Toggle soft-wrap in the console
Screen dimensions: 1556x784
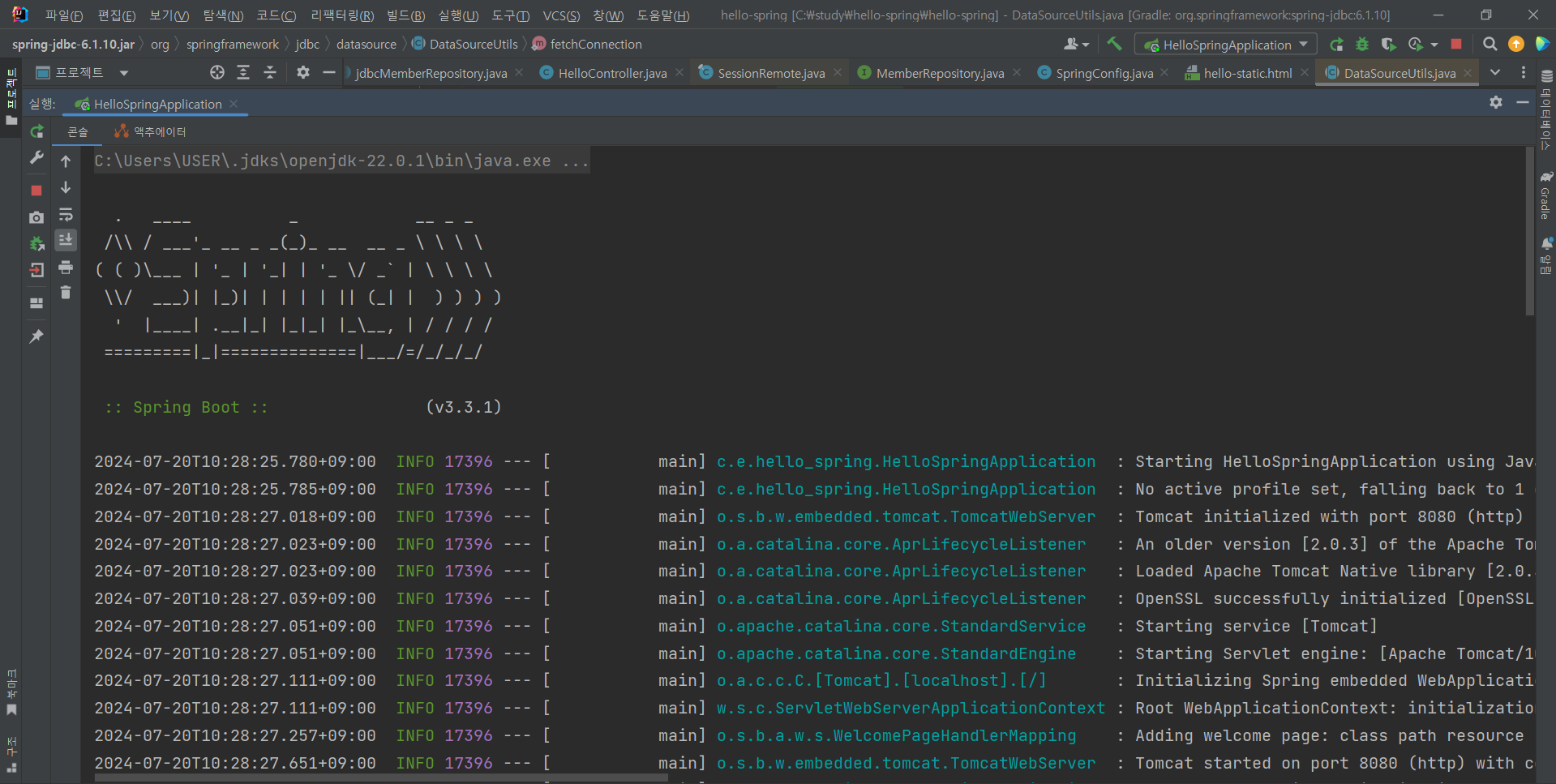tap(66, 214)
